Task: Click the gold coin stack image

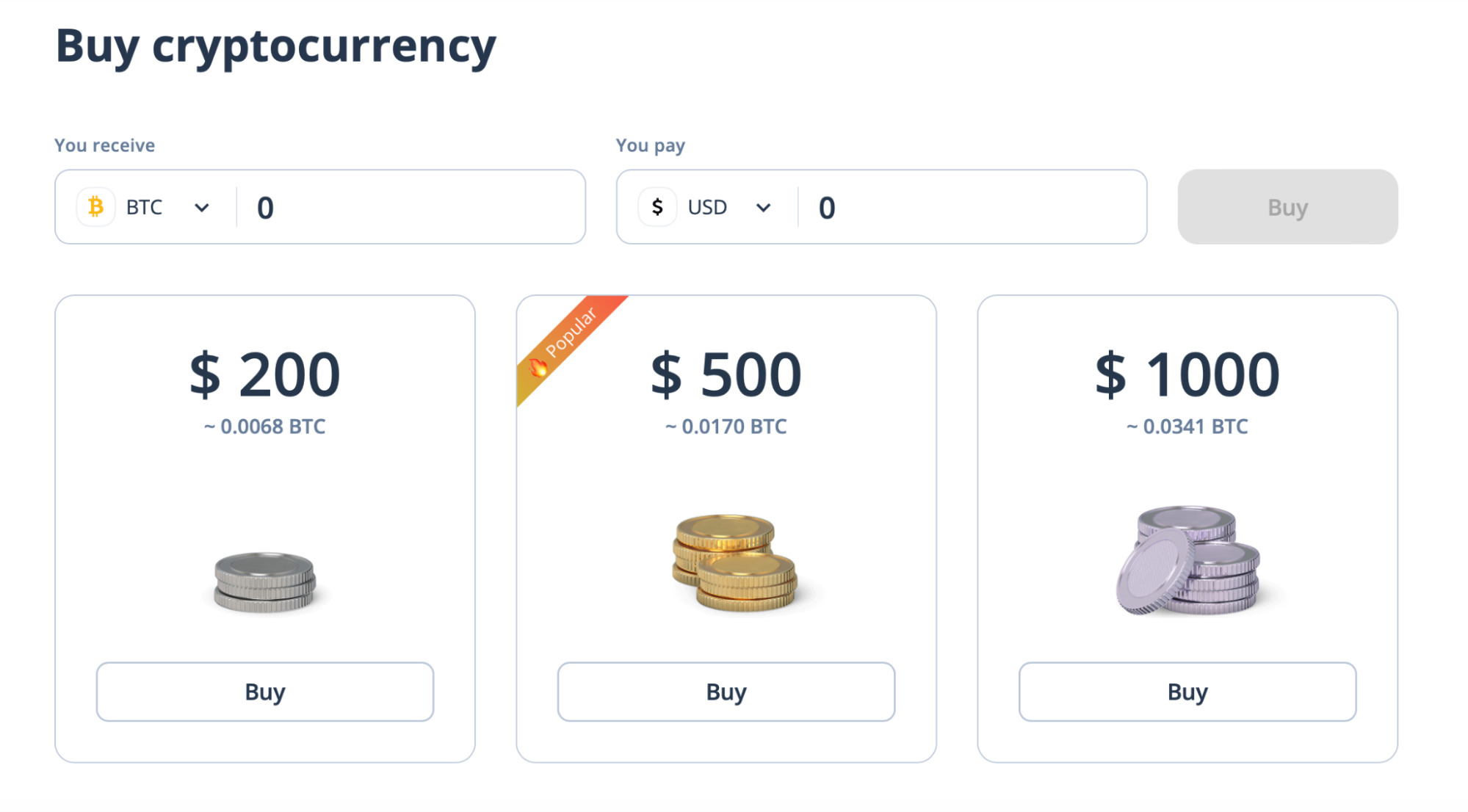Action: [x=735, y=562]
